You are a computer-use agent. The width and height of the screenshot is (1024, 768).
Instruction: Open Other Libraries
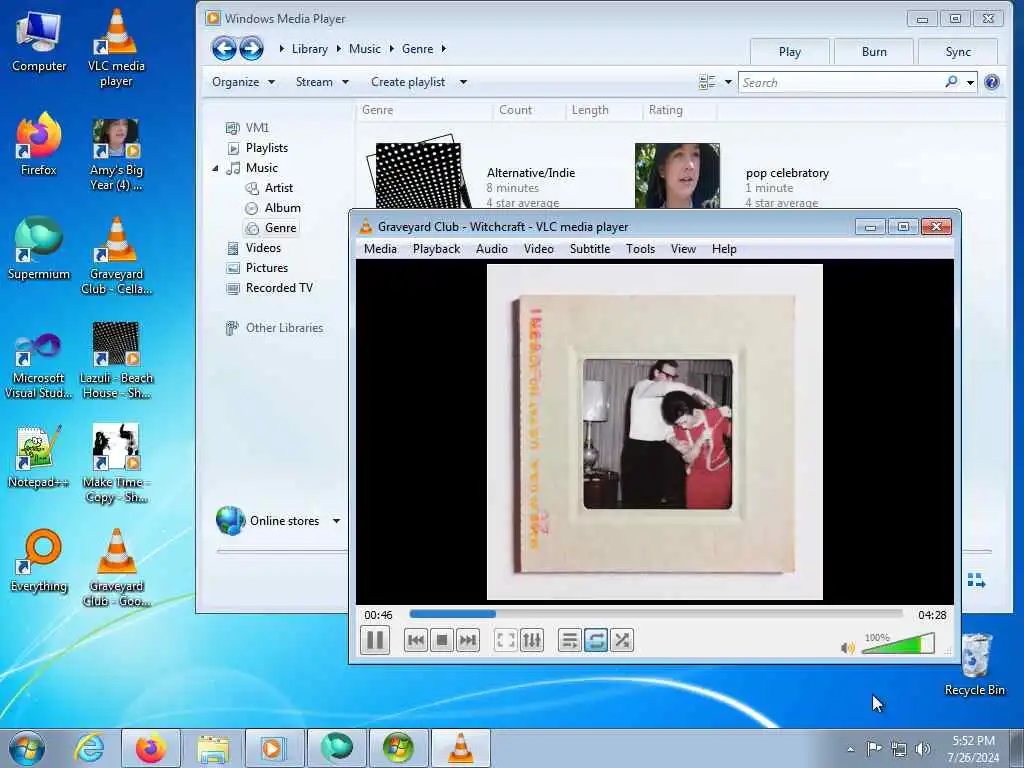click(x=274, y=328)
